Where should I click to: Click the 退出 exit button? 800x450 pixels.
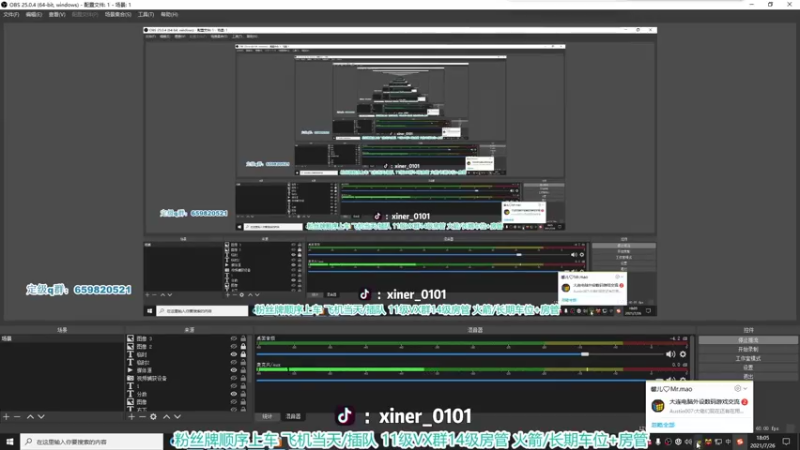[748, 377]
